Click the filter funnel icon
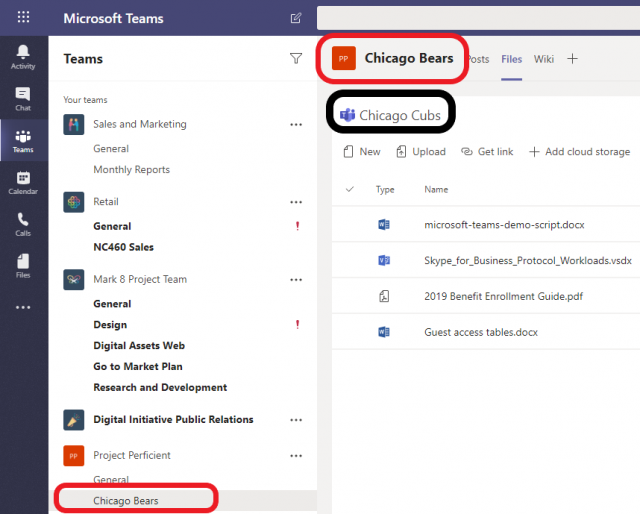The height and width of the screenshot is (514, 640). [x=296, y=59]
